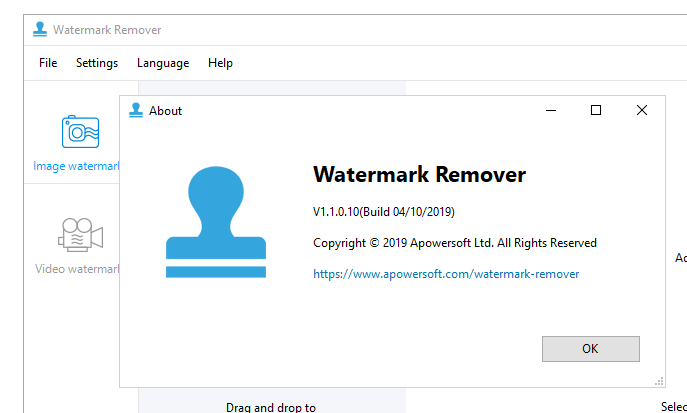
Task: Open the Language menu
Action: coord(163,63)
